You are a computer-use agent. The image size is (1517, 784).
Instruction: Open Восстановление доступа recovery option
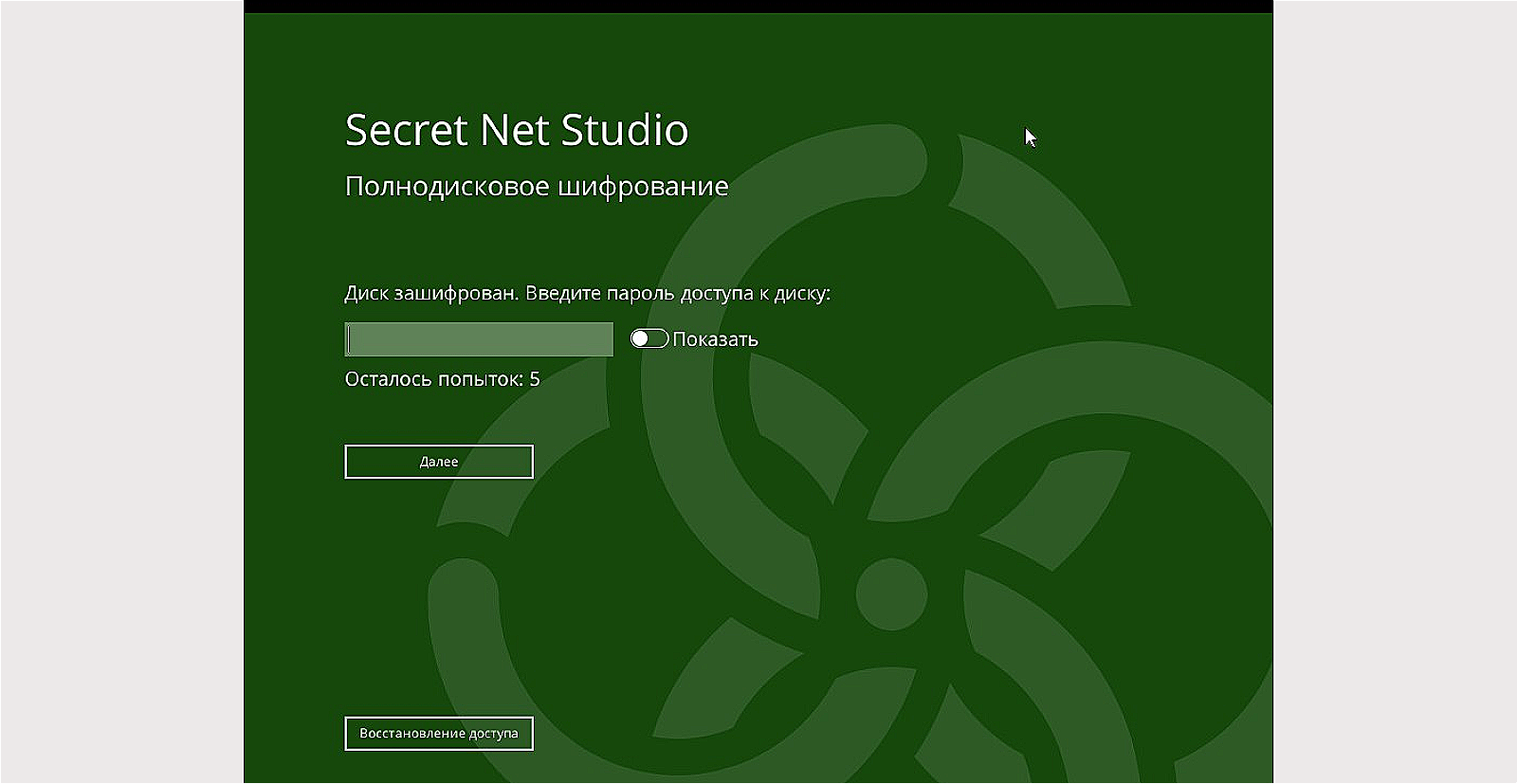(439, 733)
